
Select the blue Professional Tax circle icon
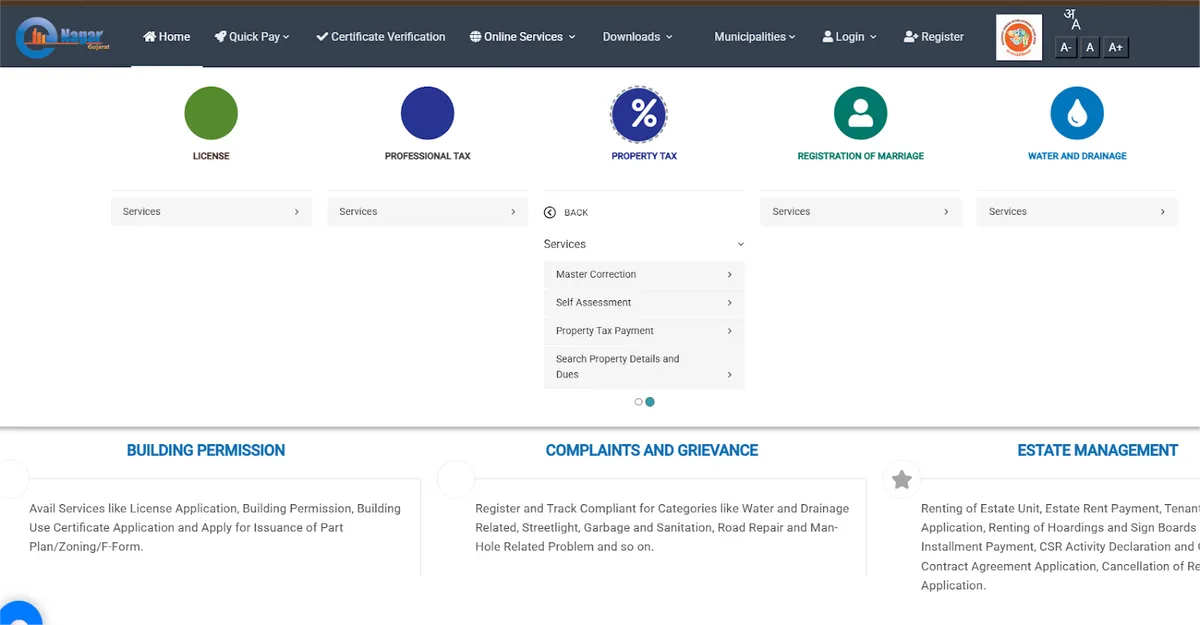427,113
